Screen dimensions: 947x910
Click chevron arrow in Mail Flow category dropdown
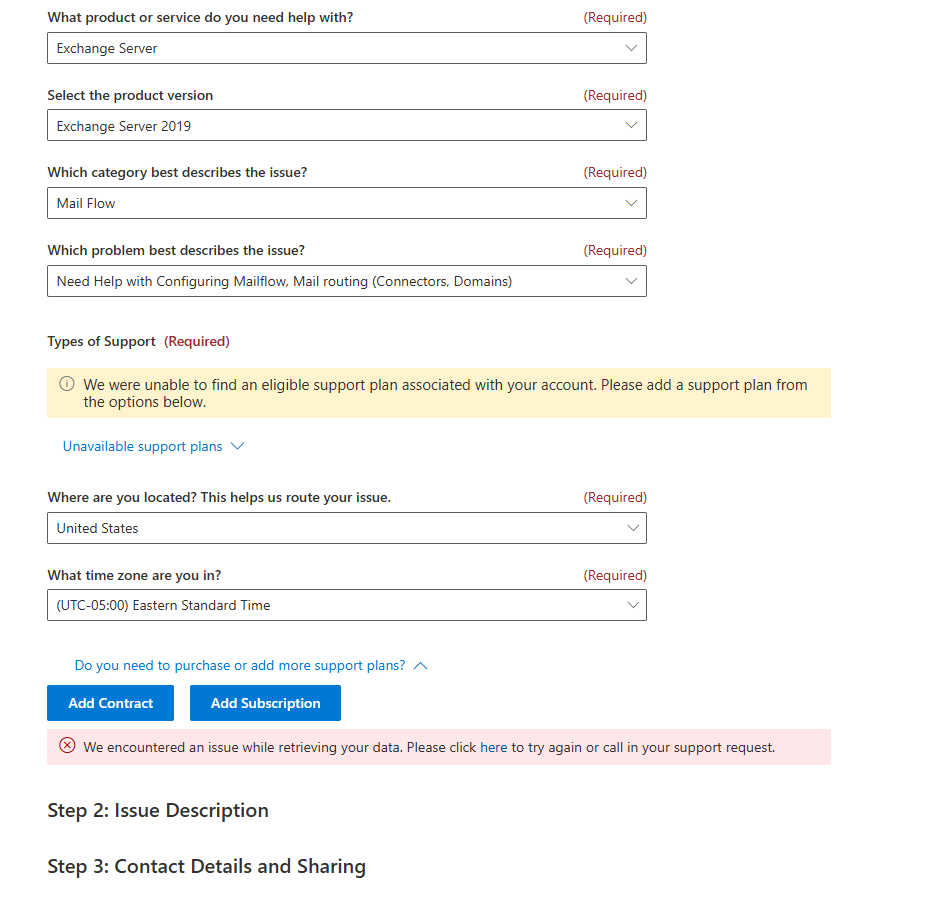click(x=631, y=203)
